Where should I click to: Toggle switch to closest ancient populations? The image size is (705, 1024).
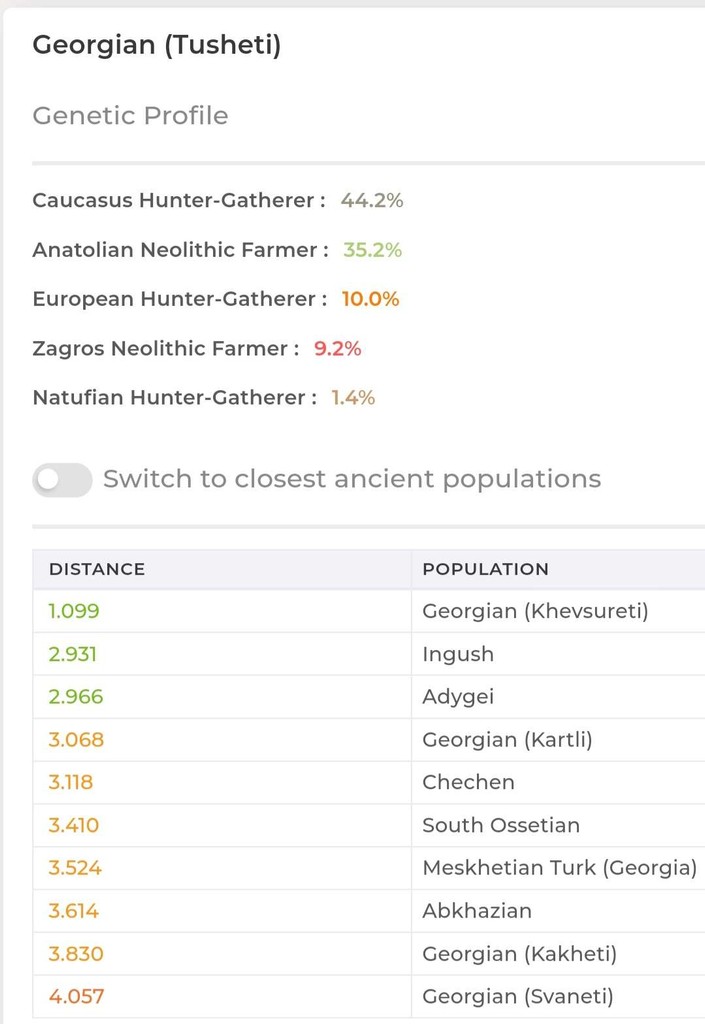click(62, 480)
